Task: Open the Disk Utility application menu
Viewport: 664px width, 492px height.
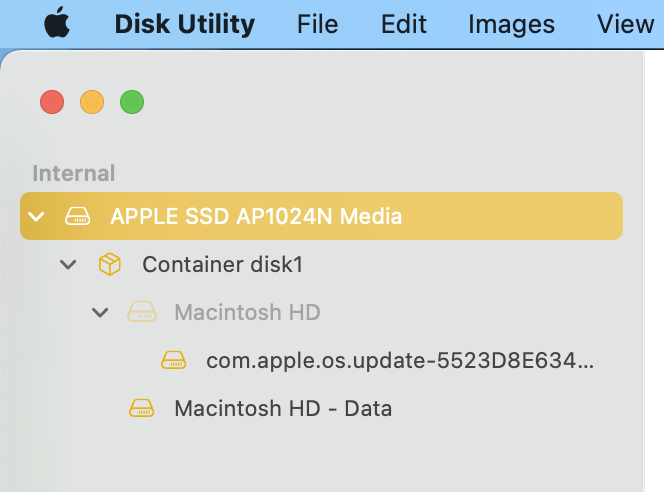Action: (185, 23)
